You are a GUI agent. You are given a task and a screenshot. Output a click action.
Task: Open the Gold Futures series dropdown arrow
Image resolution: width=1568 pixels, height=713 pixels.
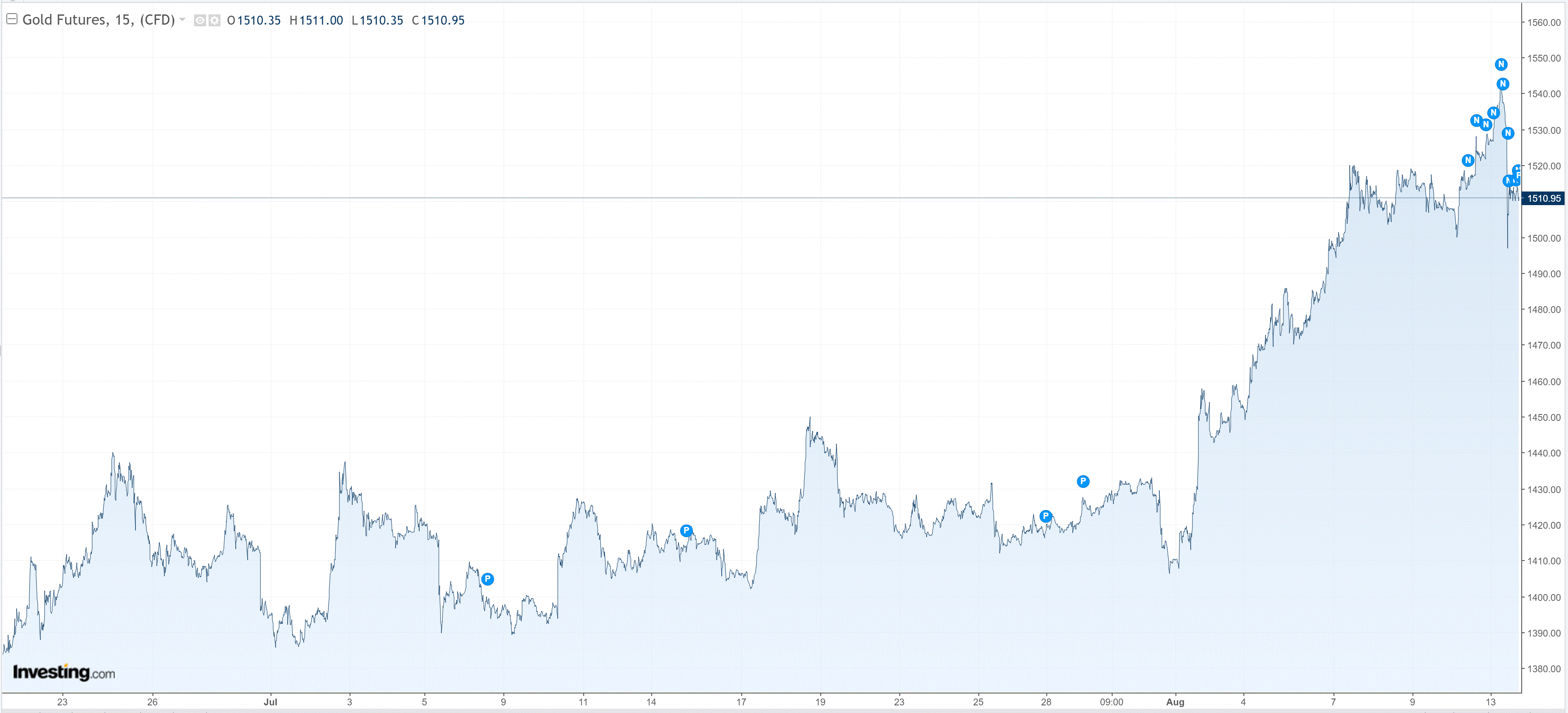(x=182, y=20)
